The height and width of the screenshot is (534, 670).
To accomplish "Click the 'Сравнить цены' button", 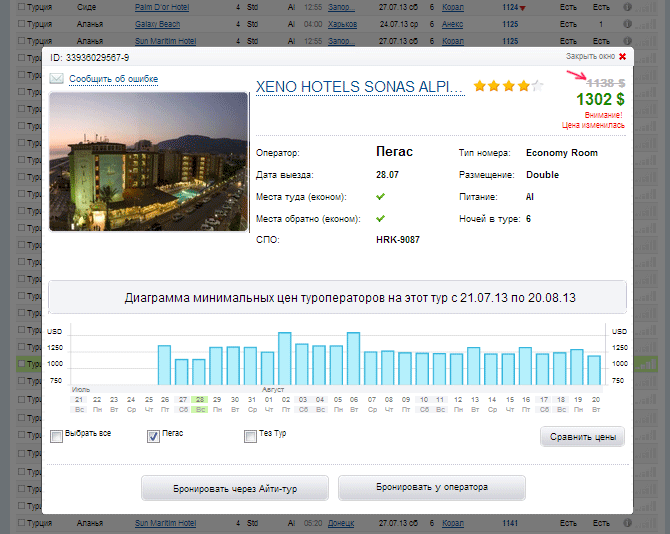I will (582, 437).
